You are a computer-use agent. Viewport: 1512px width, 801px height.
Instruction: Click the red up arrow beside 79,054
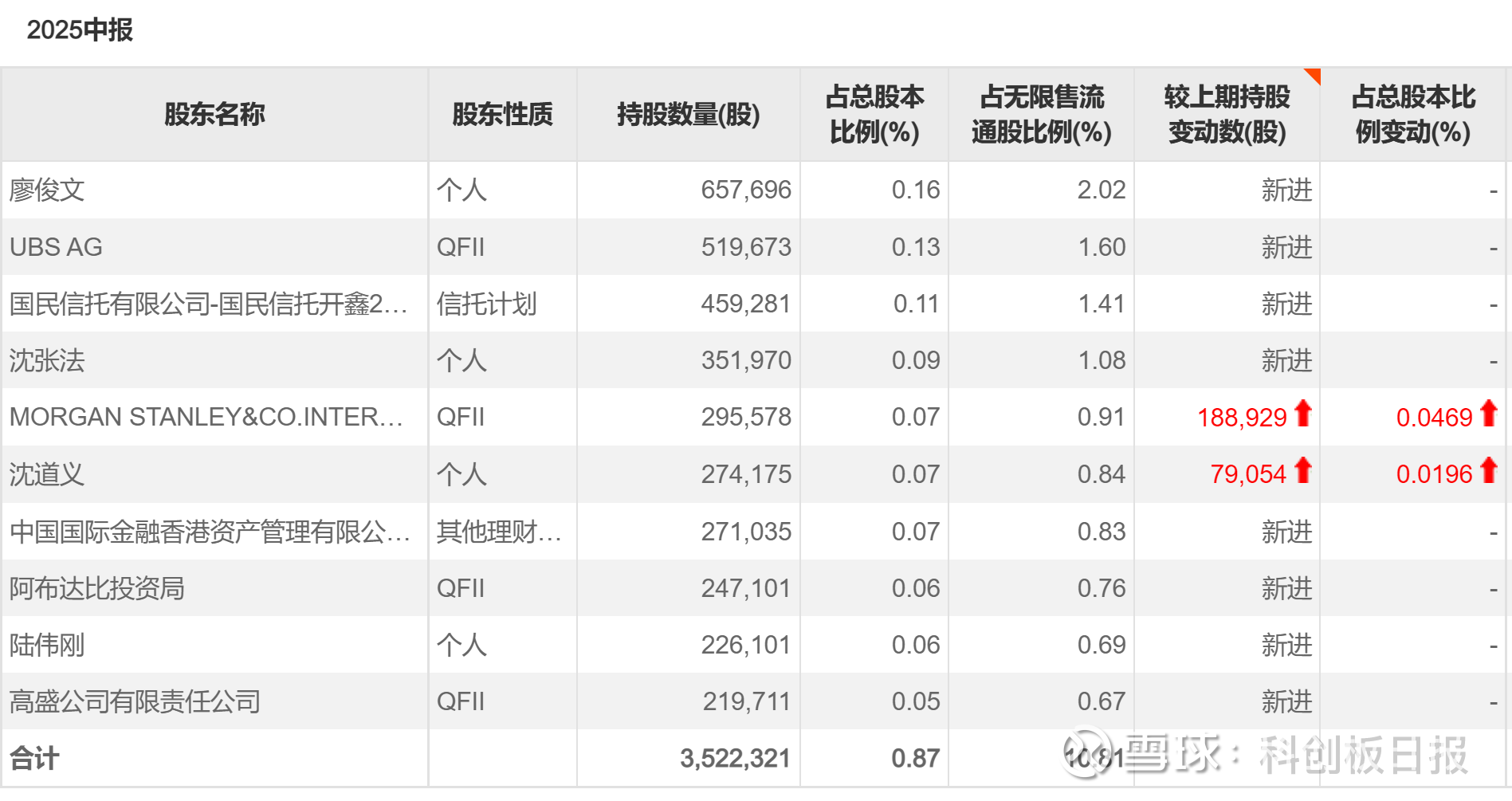1303,470
